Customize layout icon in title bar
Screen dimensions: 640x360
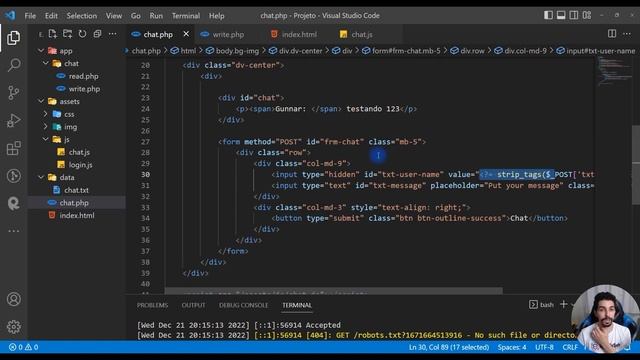587,15
